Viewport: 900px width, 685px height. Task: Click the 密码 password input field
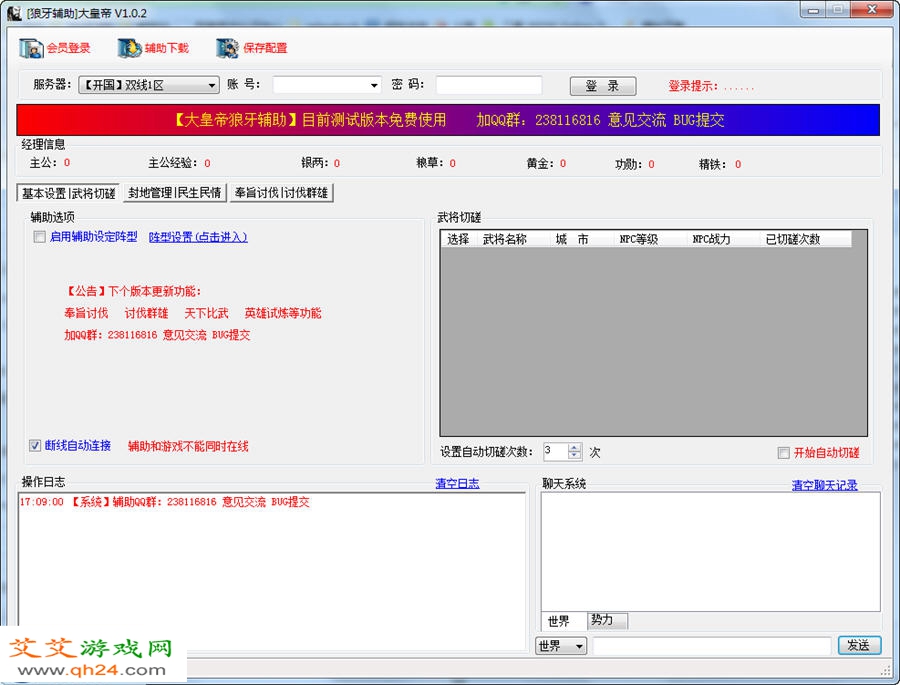click(x=488, y=86)
